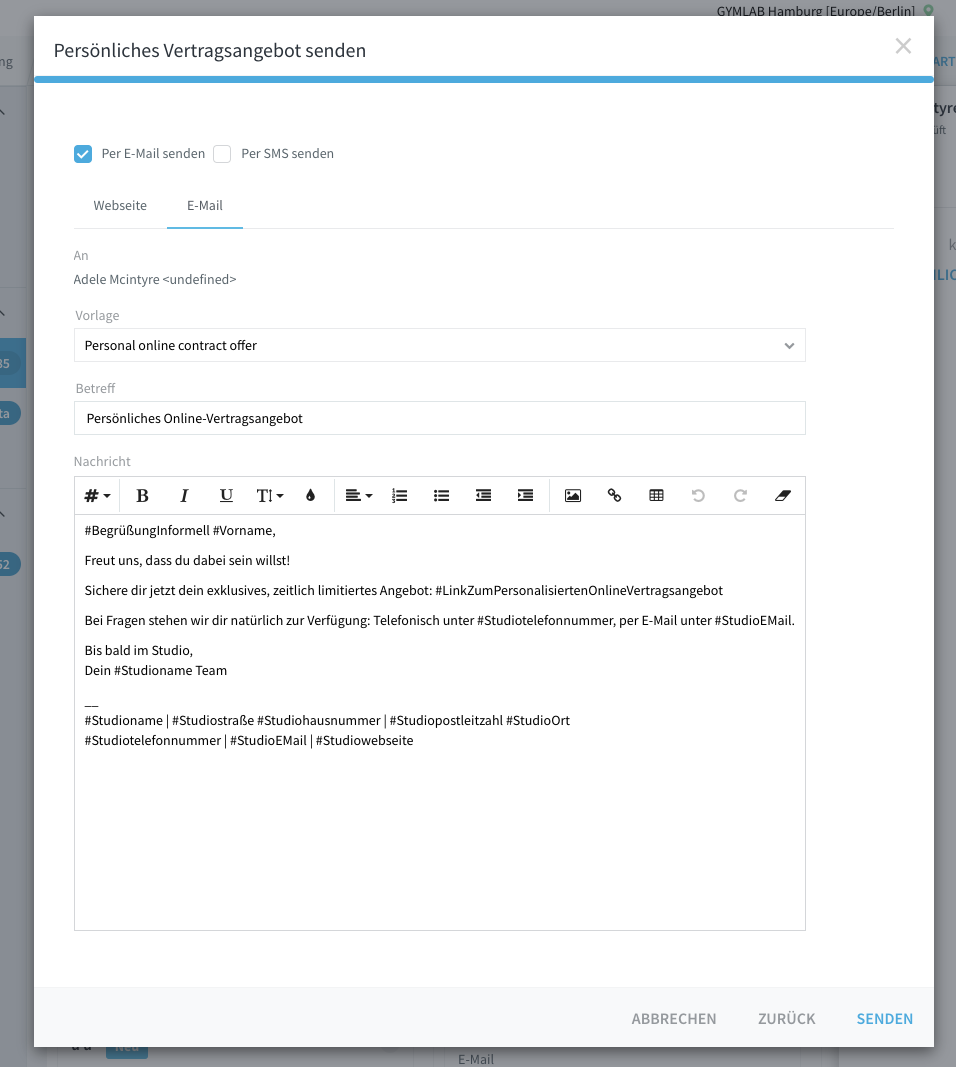This screenshot has width=956, height=1067.
Task: Select the E-Mail tab
Action: pyautogui.click(x=205, y=206)
